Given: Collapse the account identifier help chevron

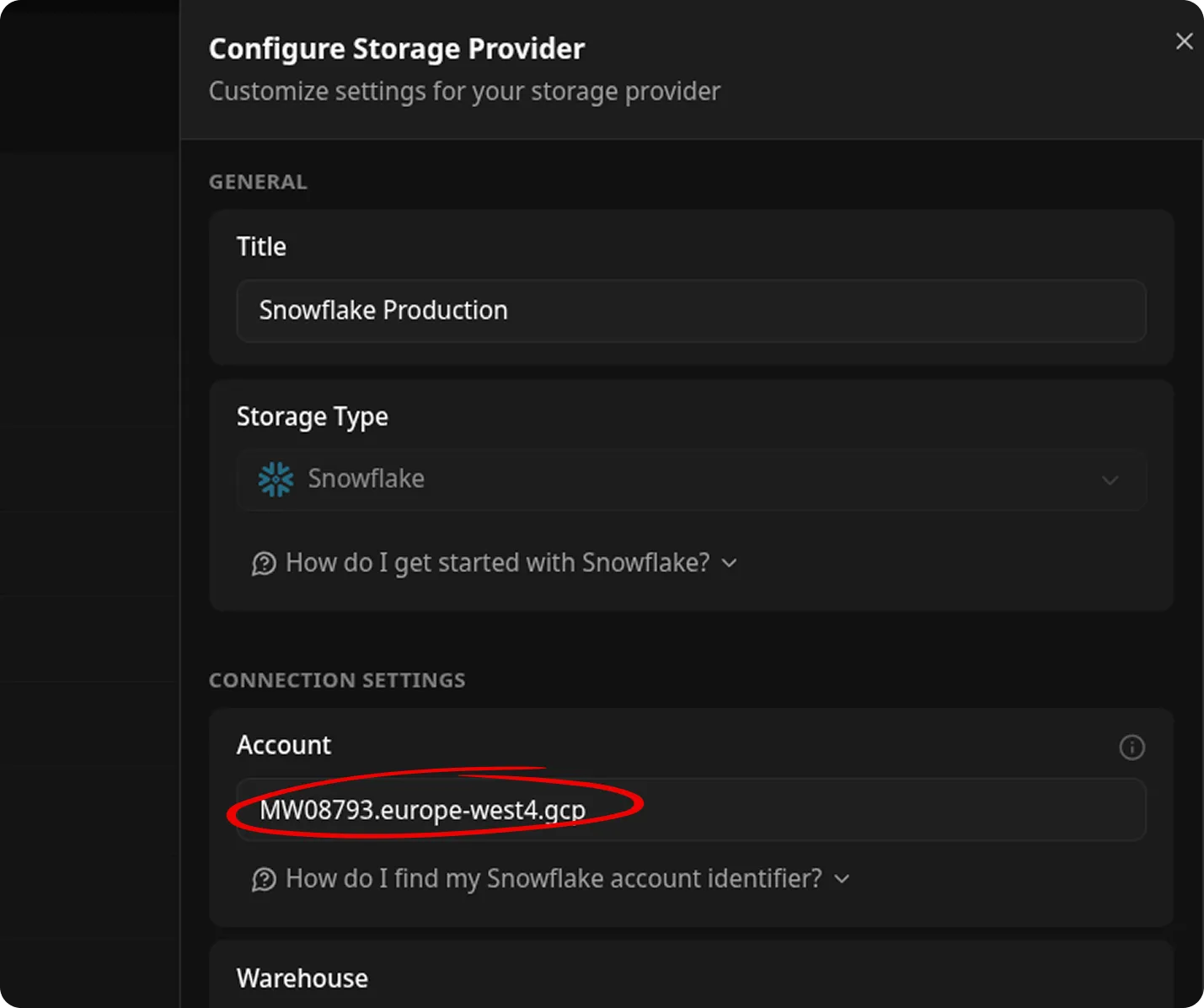Looking at the screenshot, I should click(x=841, y=879).
